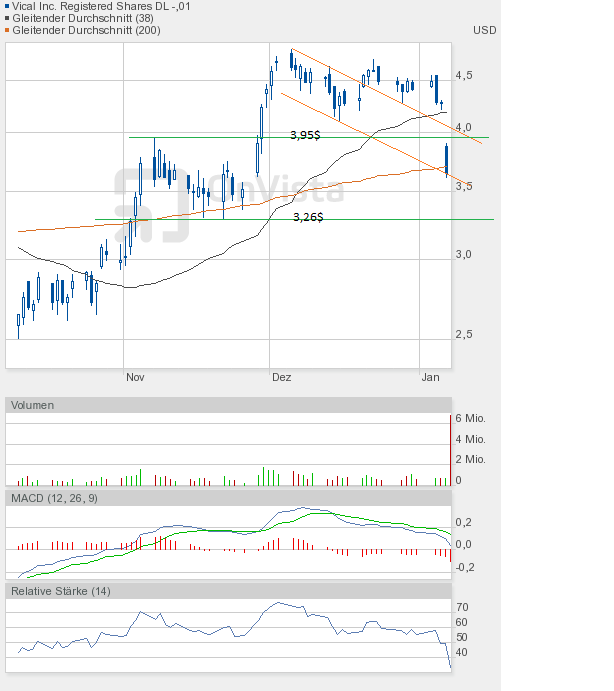Click the USD currency label
Viewport: 614px width, 691px height.
tap(484, 30)
